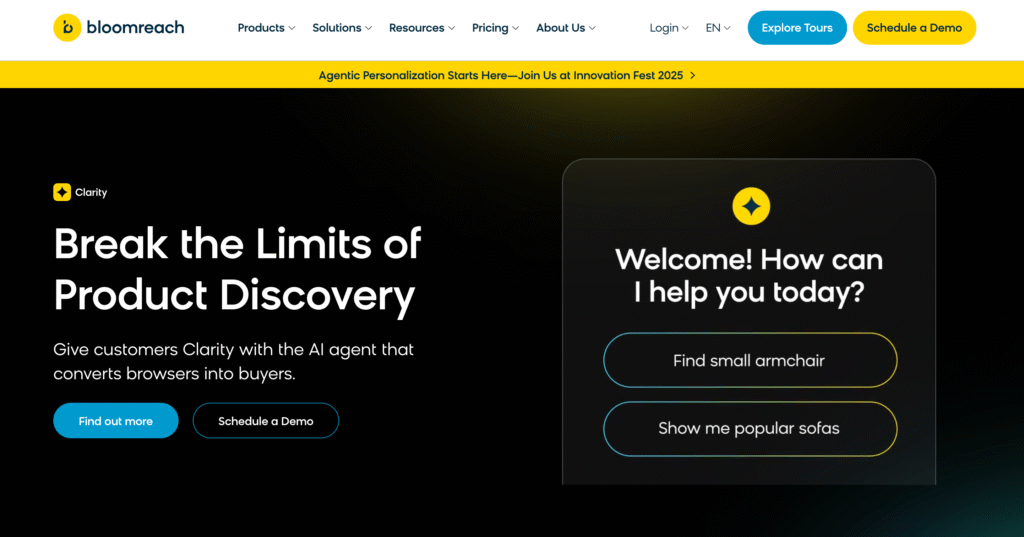Image resolution: width=1024 pixels, height=537 pixels.
Task: Click the chevron next to About Us
Action: coord(592,29)
